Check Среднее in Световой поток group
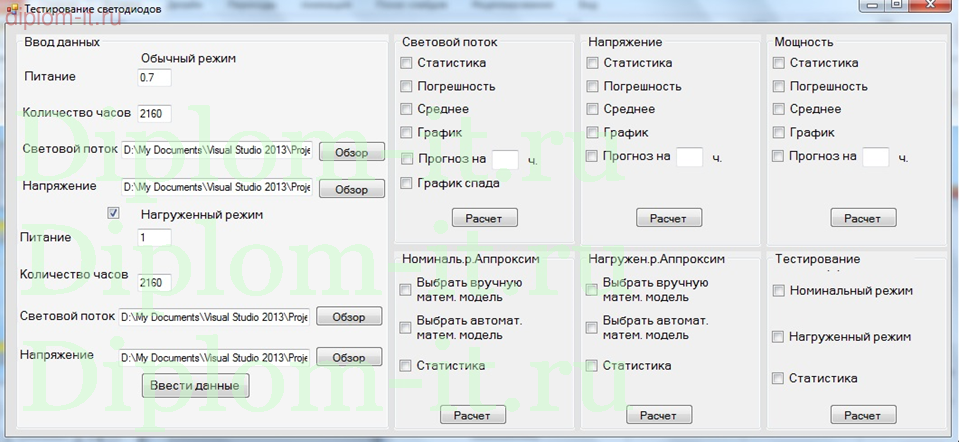This screenshot has width=959, height=442. coord(406,109)
